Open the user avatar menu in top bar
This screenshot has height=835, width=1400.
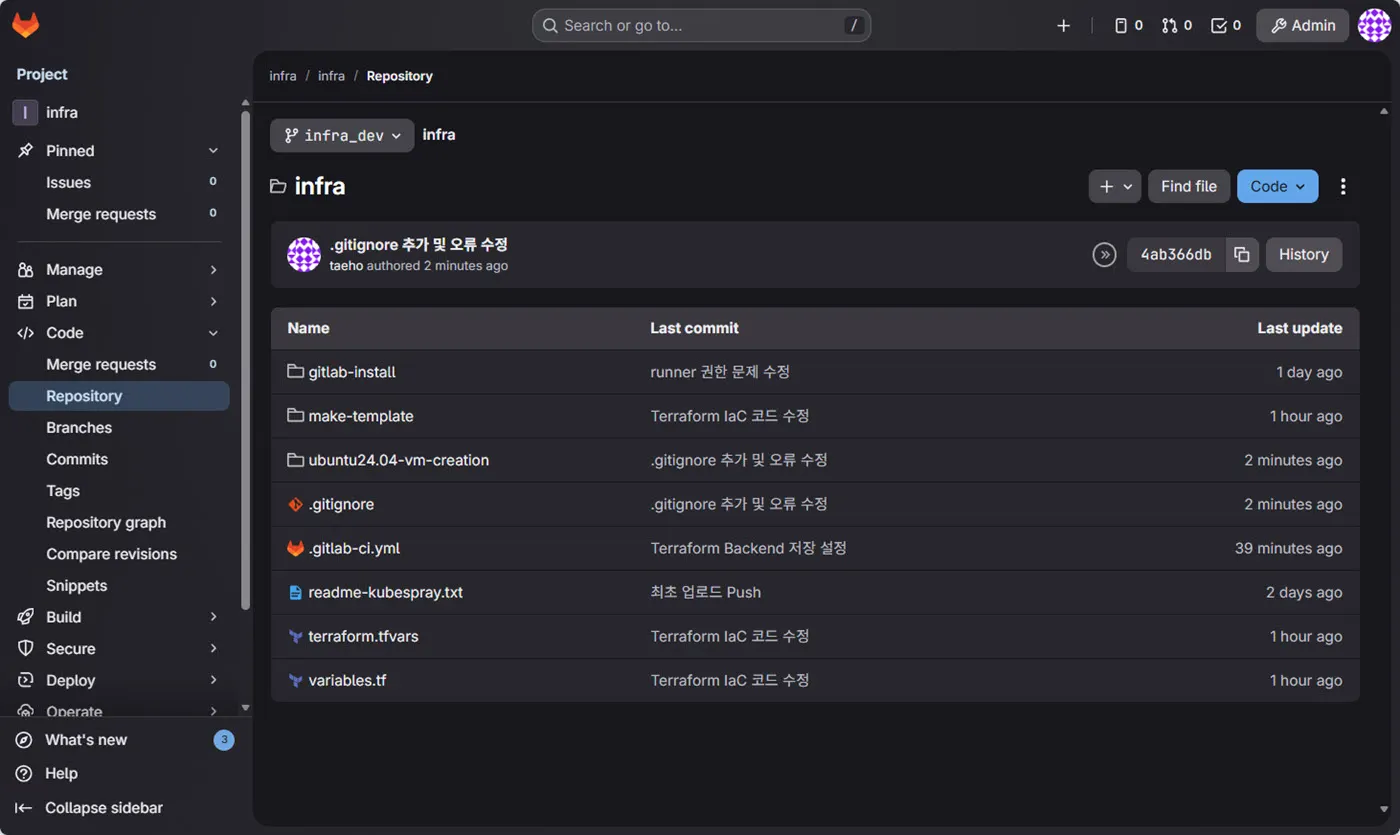1374,26
